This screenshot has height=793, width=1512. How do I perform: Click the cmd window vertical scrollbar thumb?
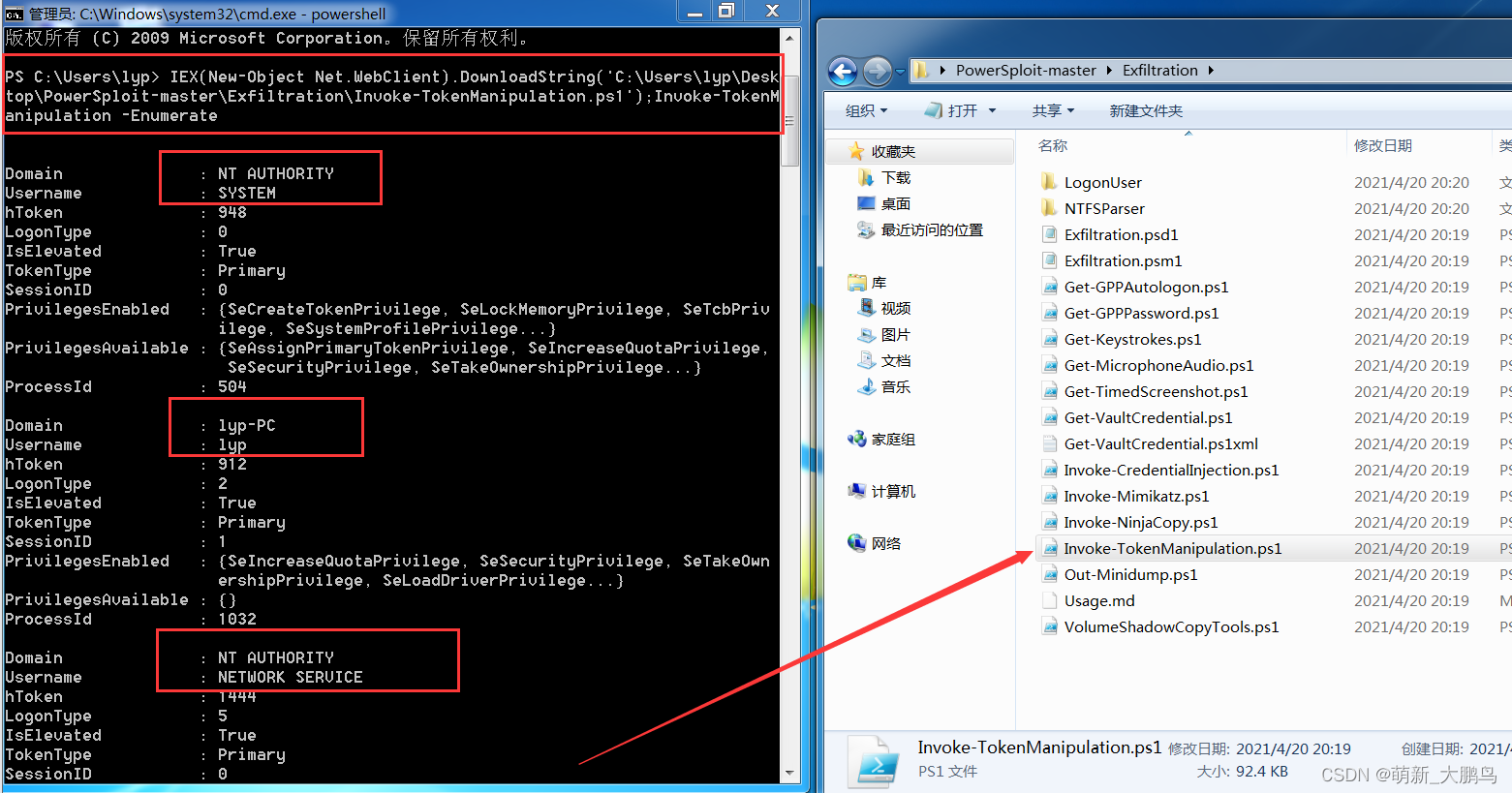pyautogui.click(x=790, y=120)
